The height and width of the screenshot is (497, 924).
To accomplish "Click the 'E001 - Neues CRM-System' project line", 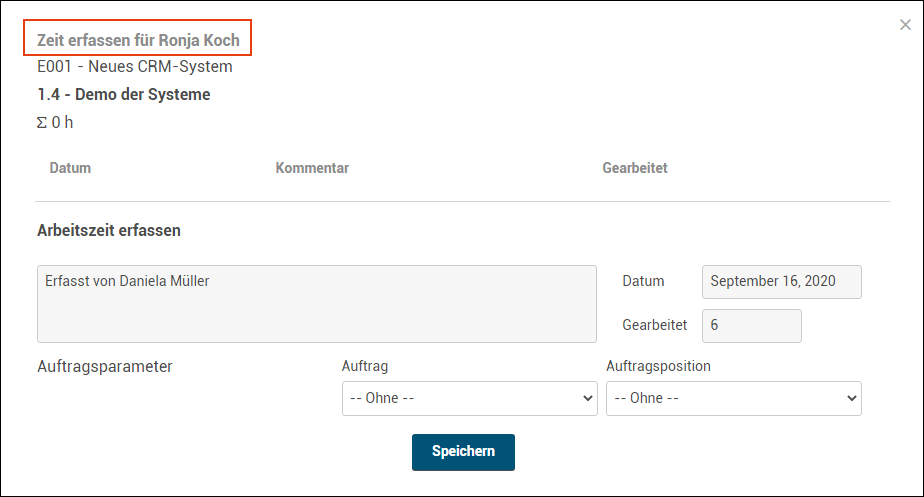I will [x=135, y=67].
